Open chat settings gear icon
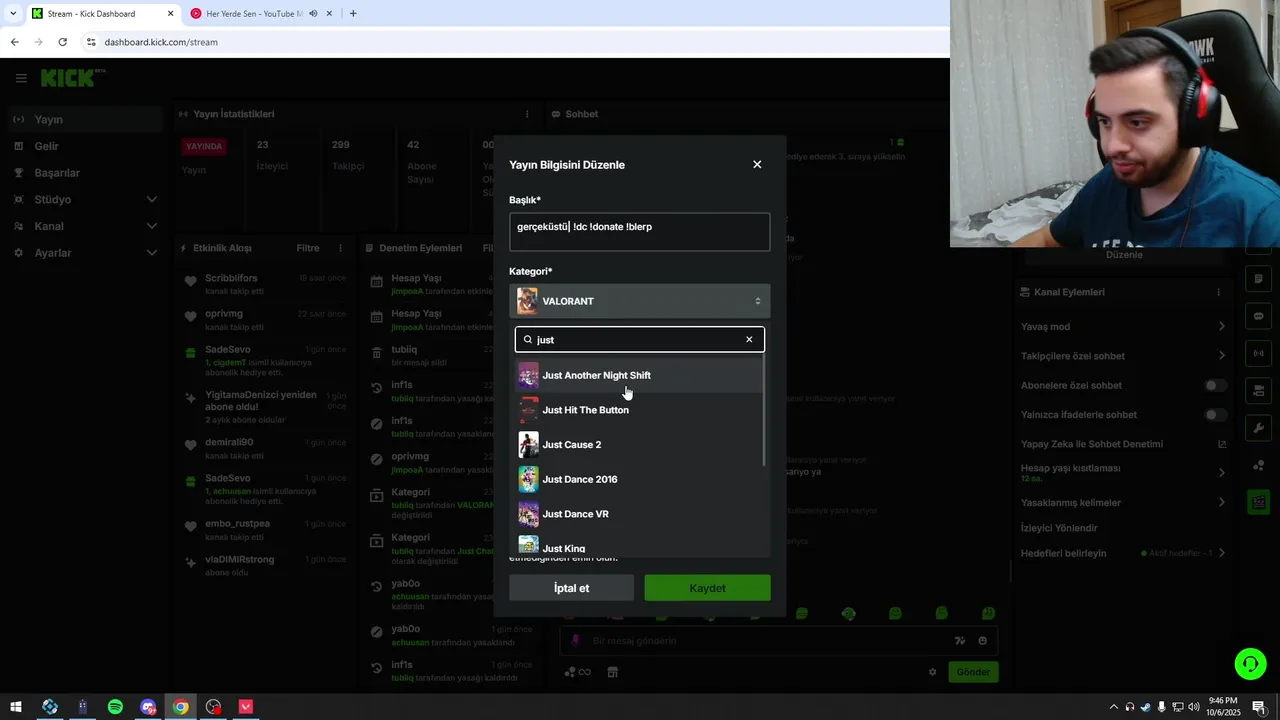The image size is (1280, 720). coord(933,672)
